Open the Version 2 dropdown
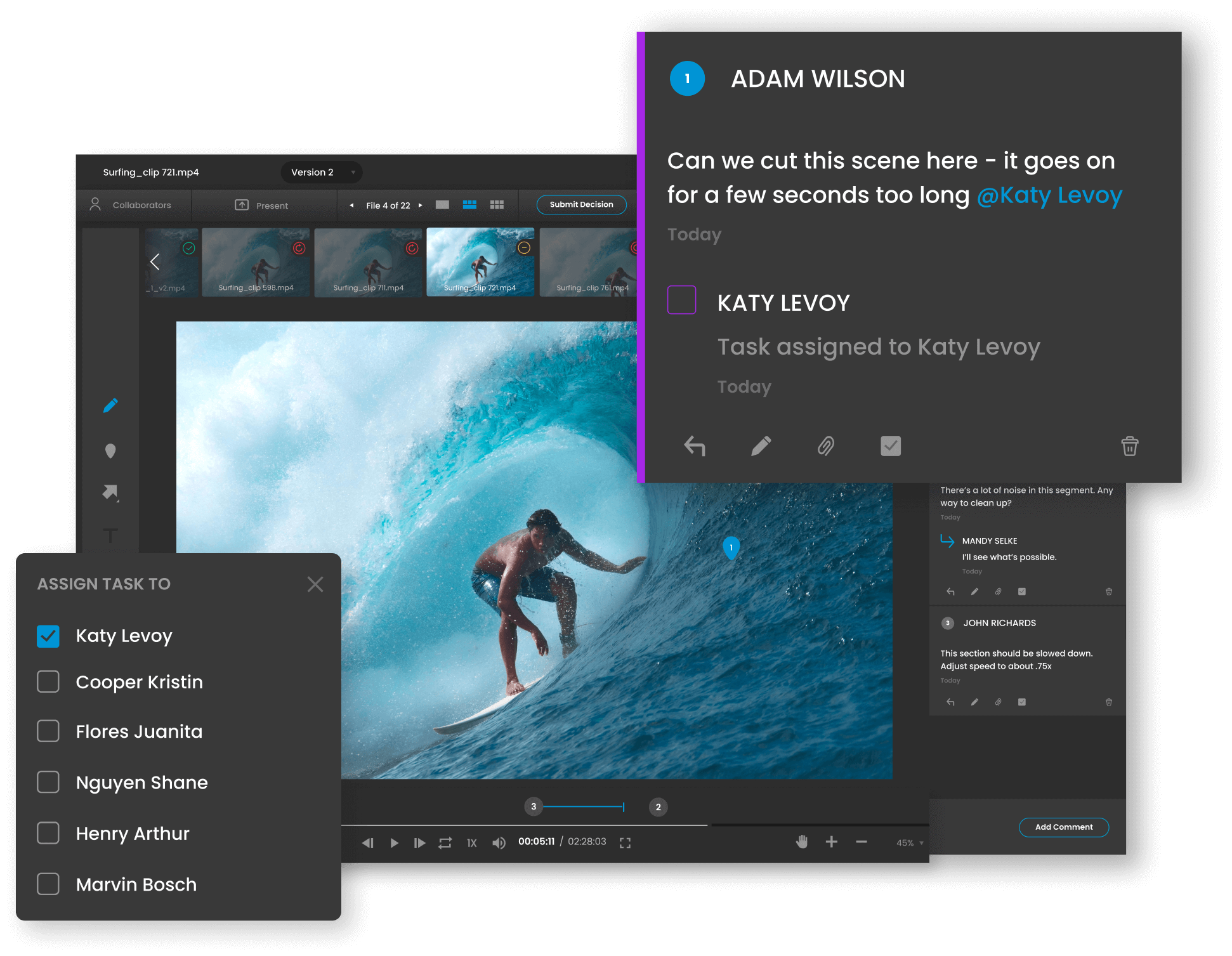 click(x=321, y=172)
